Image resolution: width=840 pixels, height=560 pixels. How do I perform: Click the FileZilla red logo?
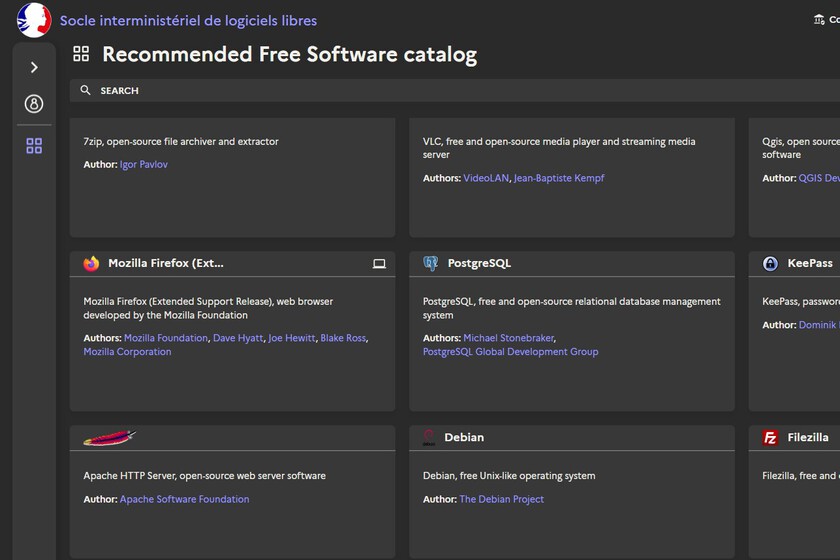tap(770, 438)
